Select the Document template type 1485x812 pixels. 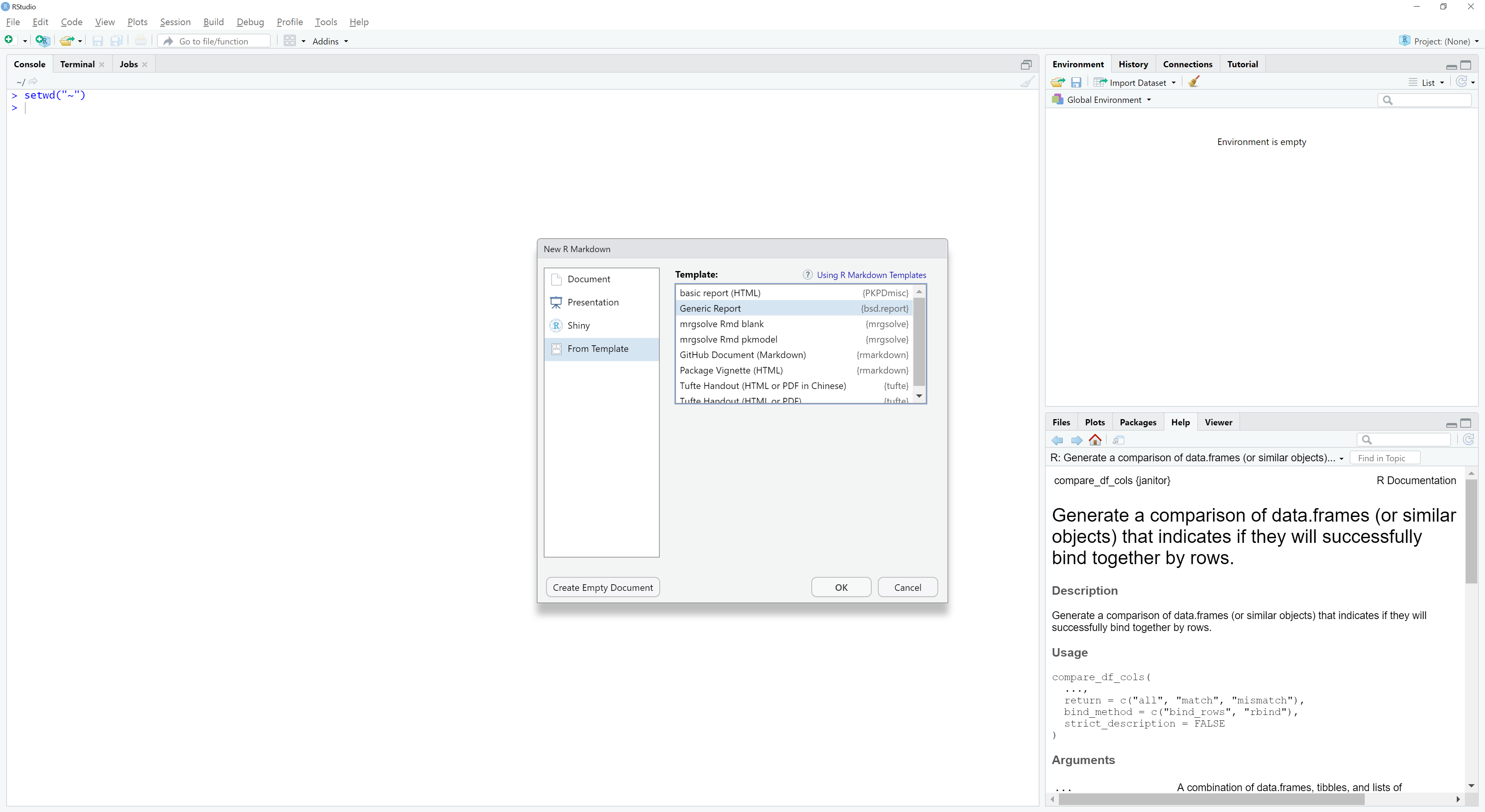[x=589, y=279]
